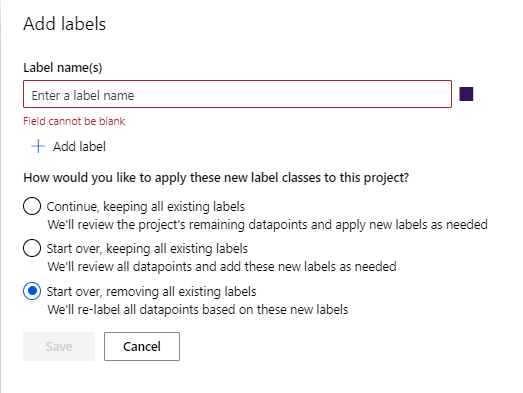Click the Start over, removing all existing labels text

coord(151,292)
